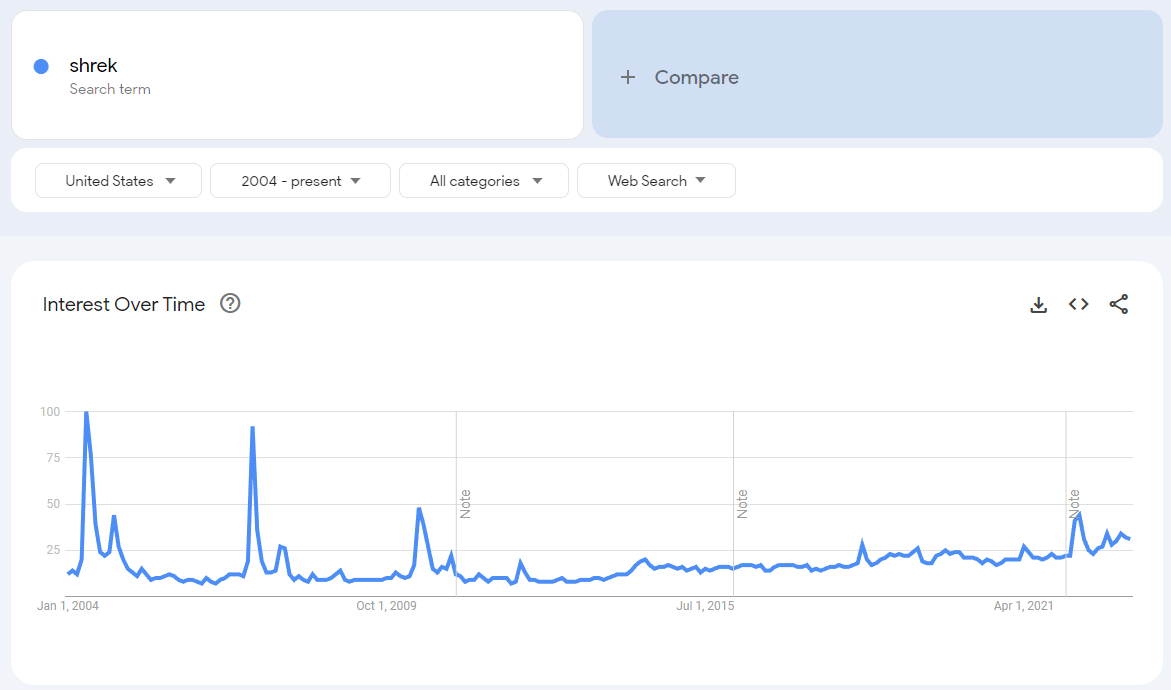
Task: Open help for Interest Over Time
Action: 230,304
